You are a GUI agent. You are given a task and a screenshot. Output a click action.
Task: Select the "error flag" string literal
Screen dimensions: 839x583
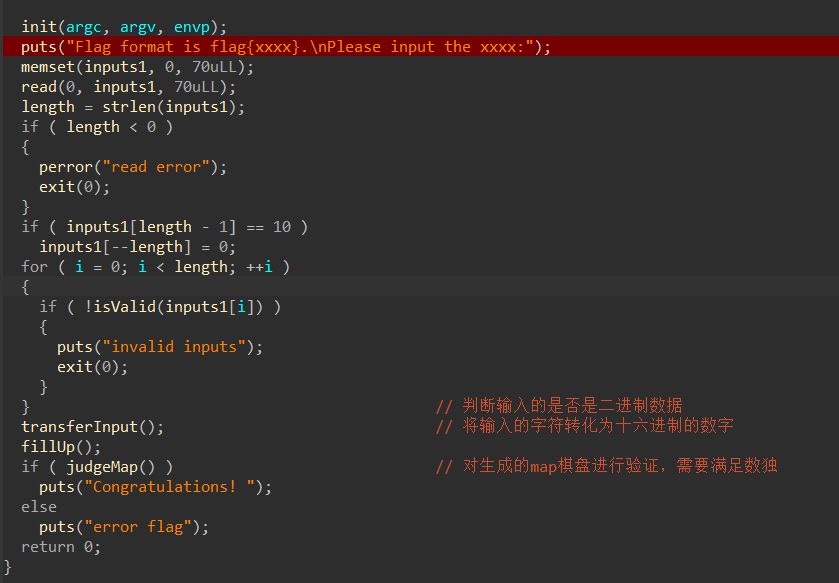[x=146, y=527]
